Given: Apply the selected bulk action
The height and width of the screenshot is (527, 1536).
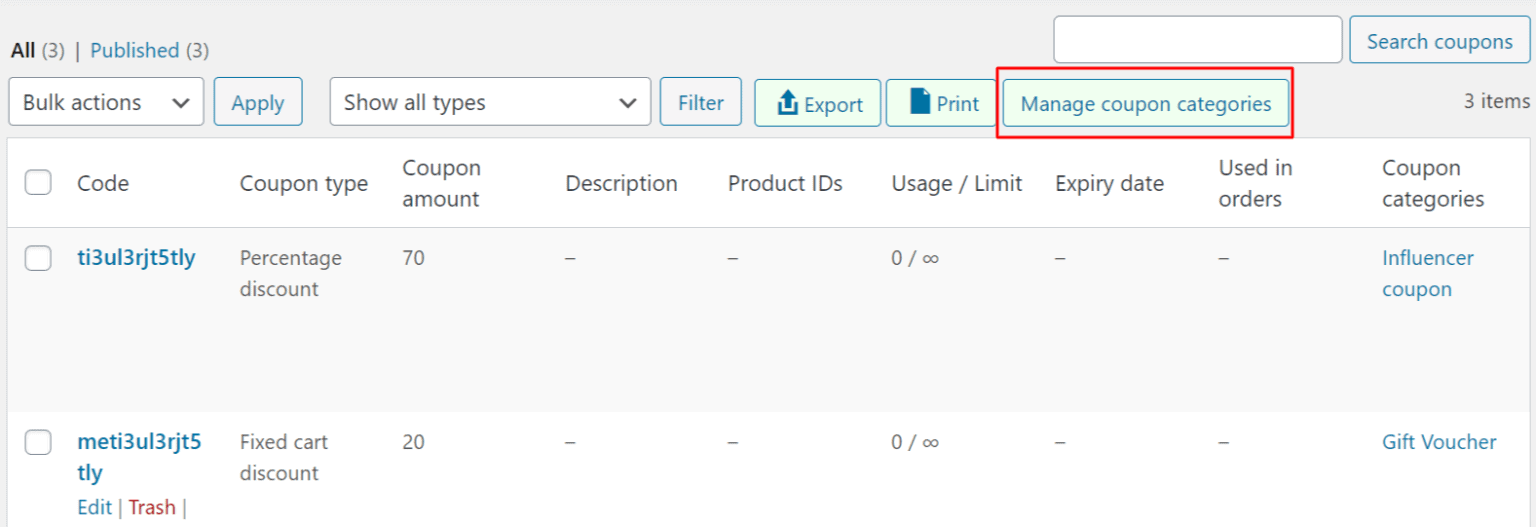Looking at the screenshot, I should (258, 102).
